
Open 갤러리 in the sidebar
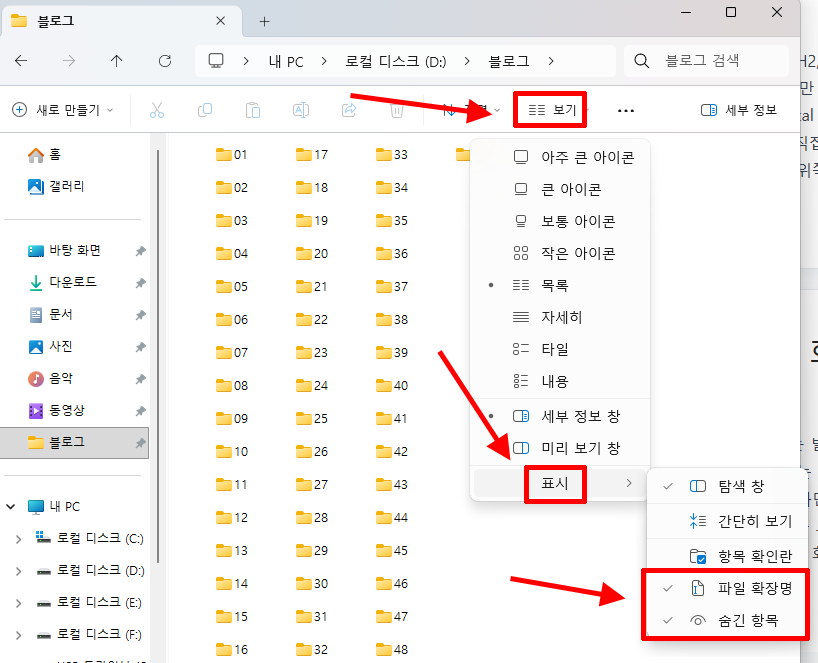click(56, 186)
